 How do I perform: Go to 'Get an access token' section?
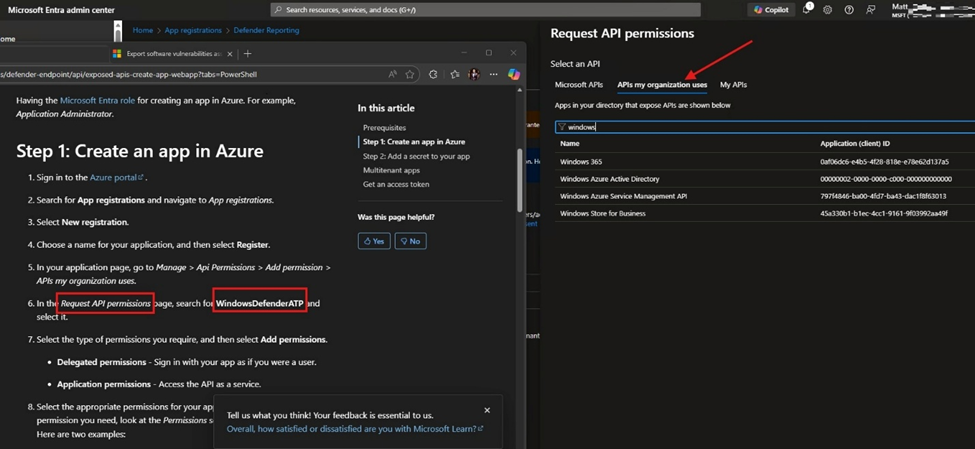coord(396,184)
